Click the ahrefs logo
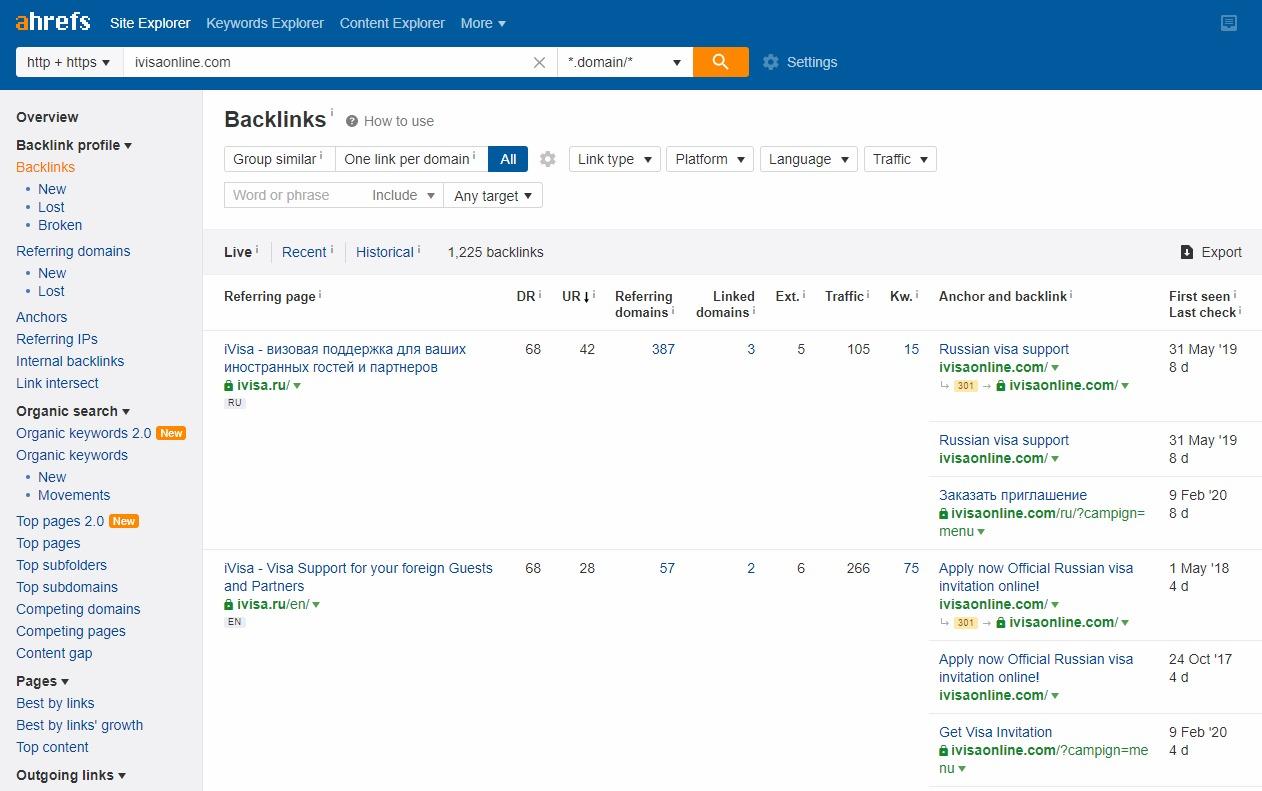1262x791 pixels. pos(52,22)
